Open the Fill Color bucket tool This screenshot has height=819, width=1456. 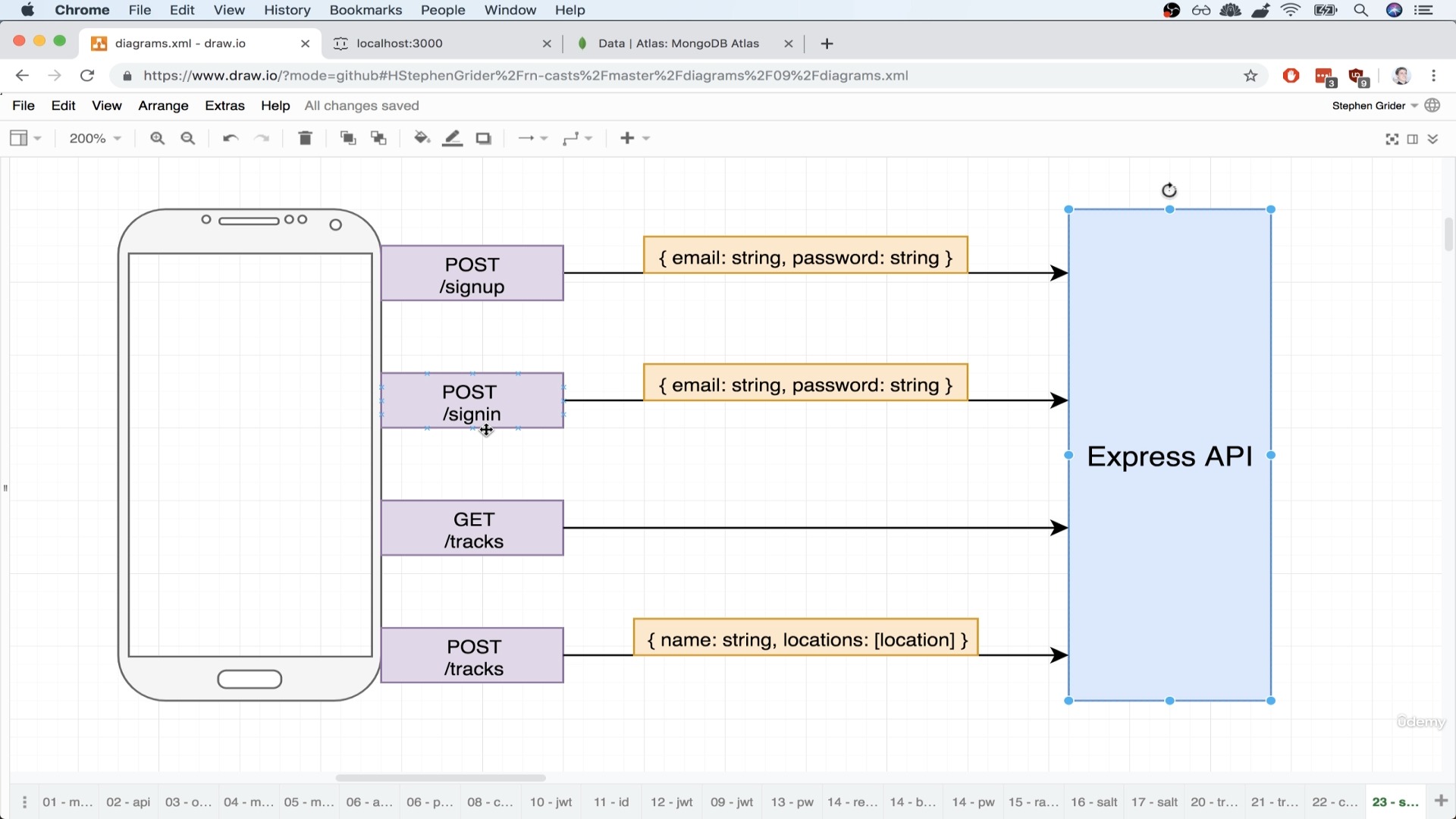[x=422, y=138]
